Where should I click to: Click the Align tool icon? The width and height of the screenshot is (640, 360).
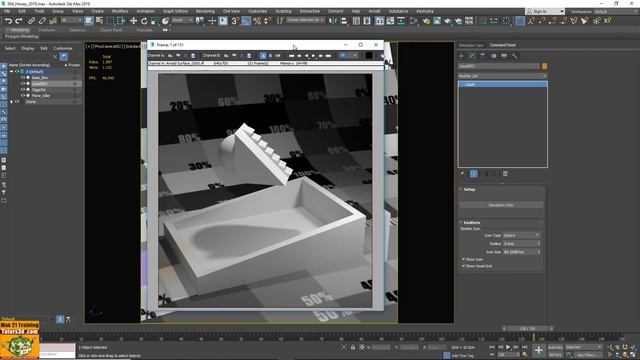(x=344, y=20)
